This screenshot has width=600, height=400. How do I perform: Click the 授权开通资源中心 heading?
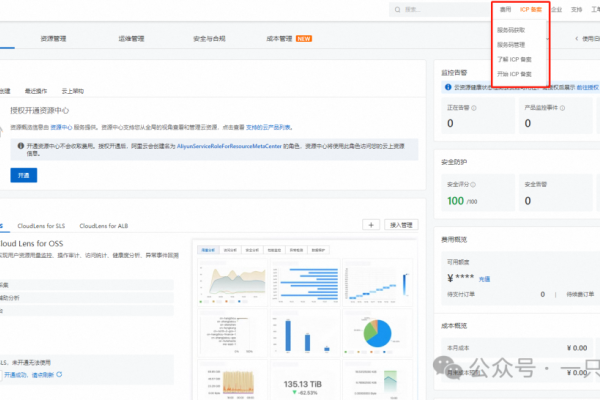[39, 111]
